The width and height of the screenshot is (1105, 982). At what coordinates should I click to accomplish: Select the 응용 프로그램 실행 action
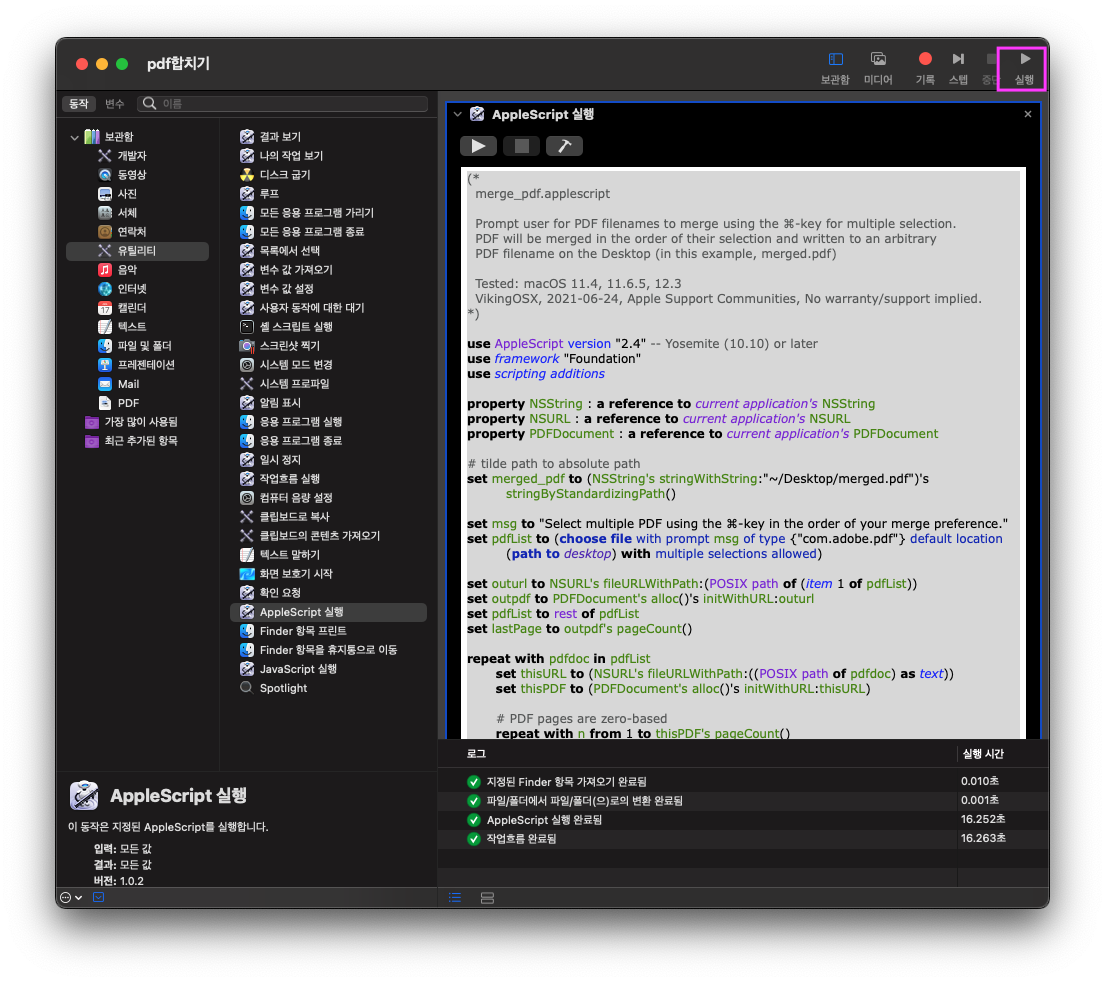coord(301,422)
